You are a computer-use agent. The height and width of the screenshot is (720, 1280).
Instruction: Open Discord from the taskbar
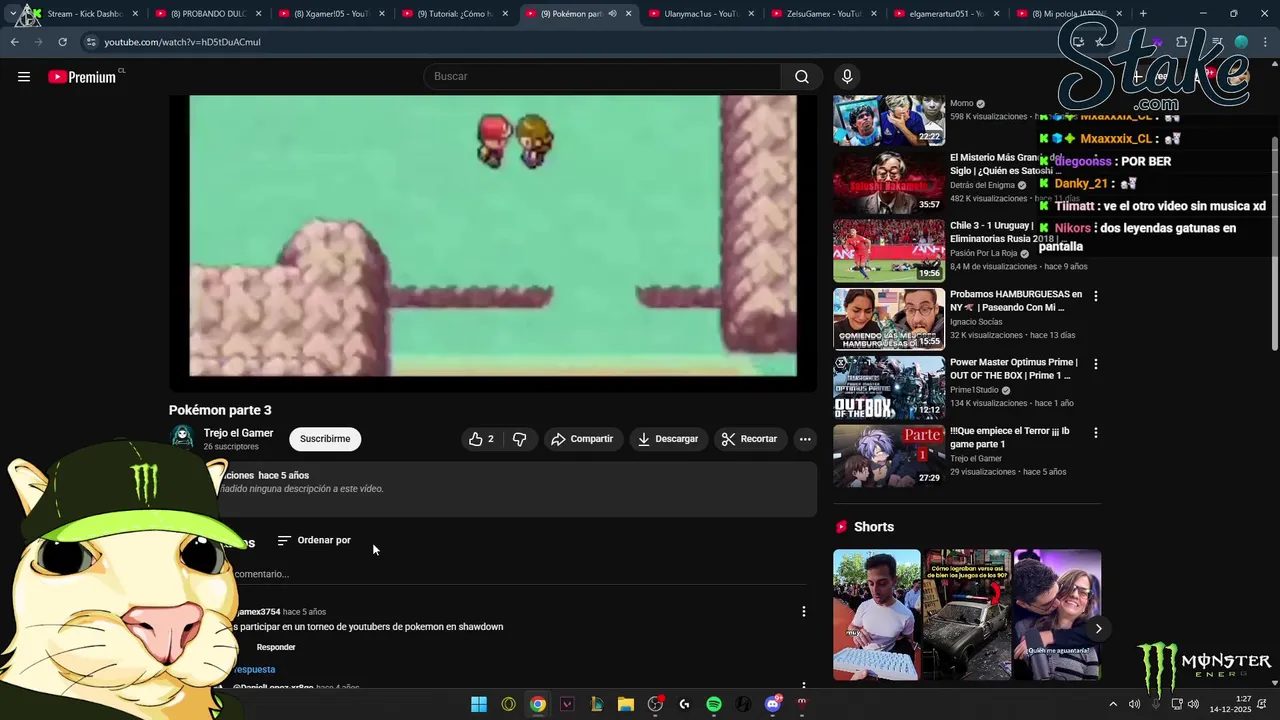(772, 704)
